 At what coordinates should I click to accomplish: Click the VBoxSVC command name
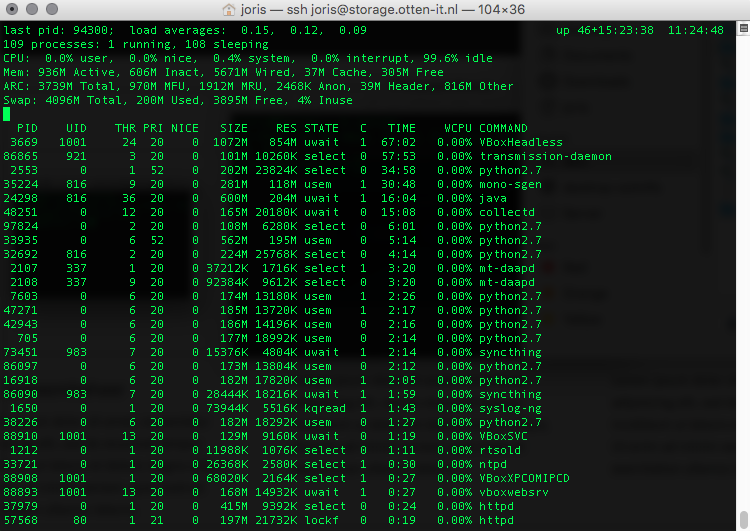pos(503,436)
